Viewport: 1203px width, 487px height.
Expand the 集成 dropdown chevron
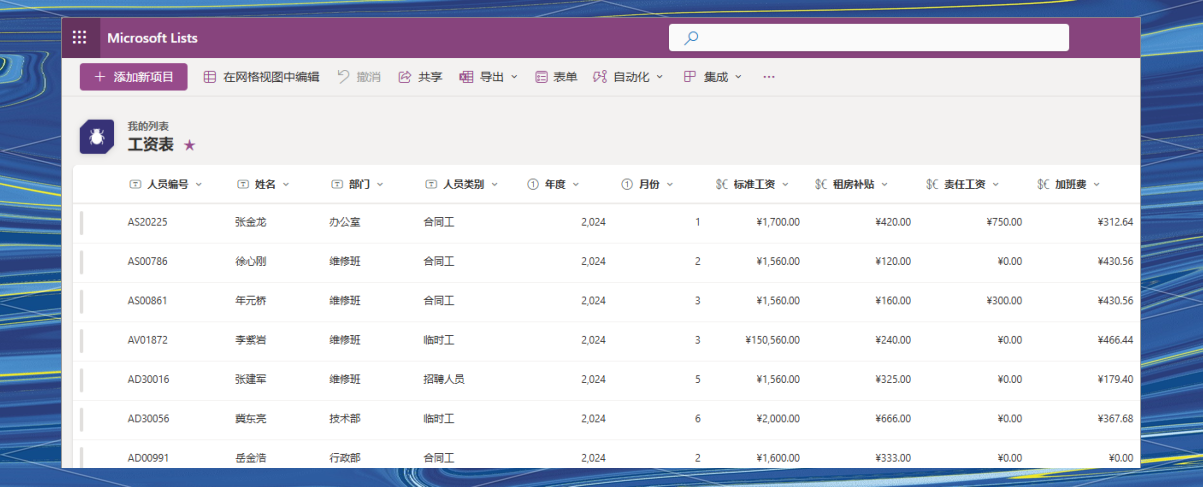(738, 77)
